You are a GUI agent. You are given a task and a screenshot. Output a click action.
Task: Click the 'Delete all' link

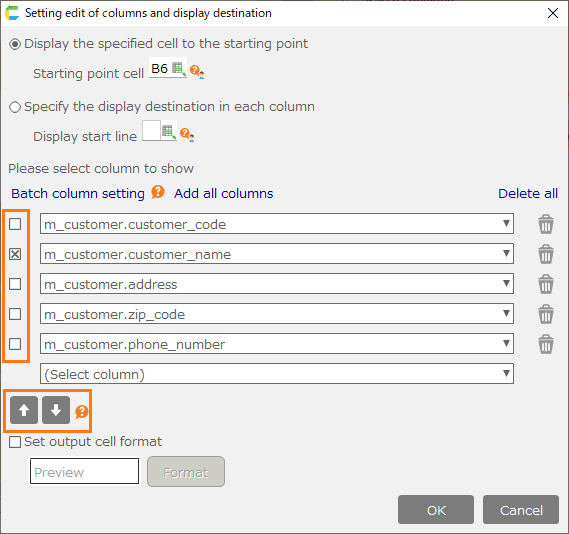coord(528,193)
